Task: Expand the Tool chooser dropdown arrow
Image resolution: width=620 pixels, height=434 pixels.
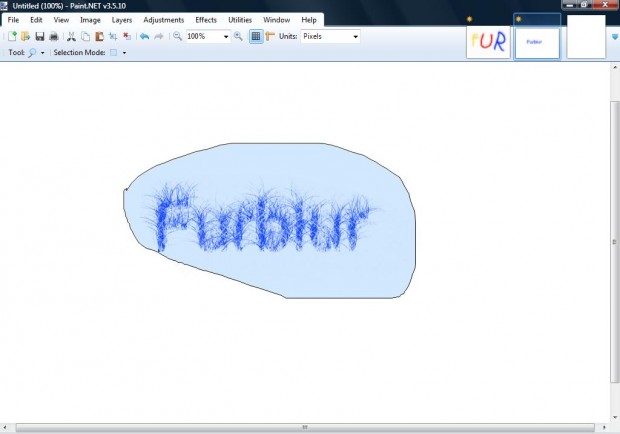Action: (42, 53)
